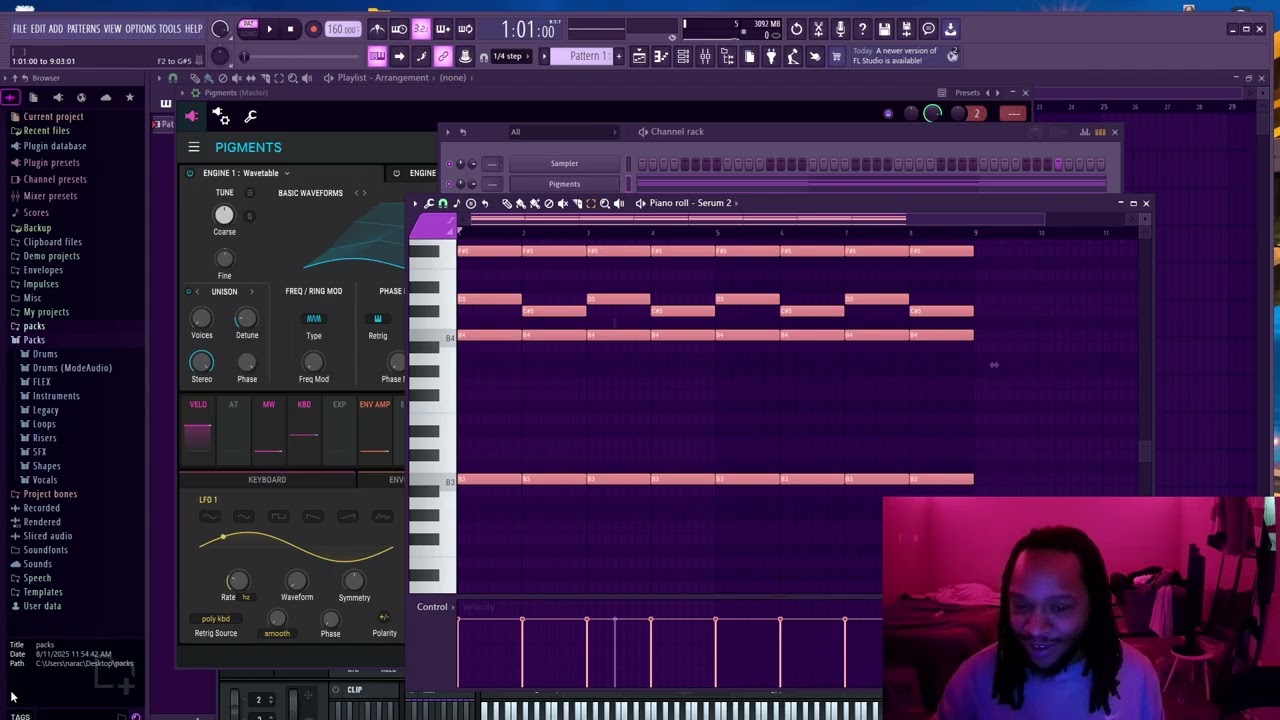Screen dimensions: 1280x720
Task: Toggle Engine 1 power button
Action: [x=189, y=173]
